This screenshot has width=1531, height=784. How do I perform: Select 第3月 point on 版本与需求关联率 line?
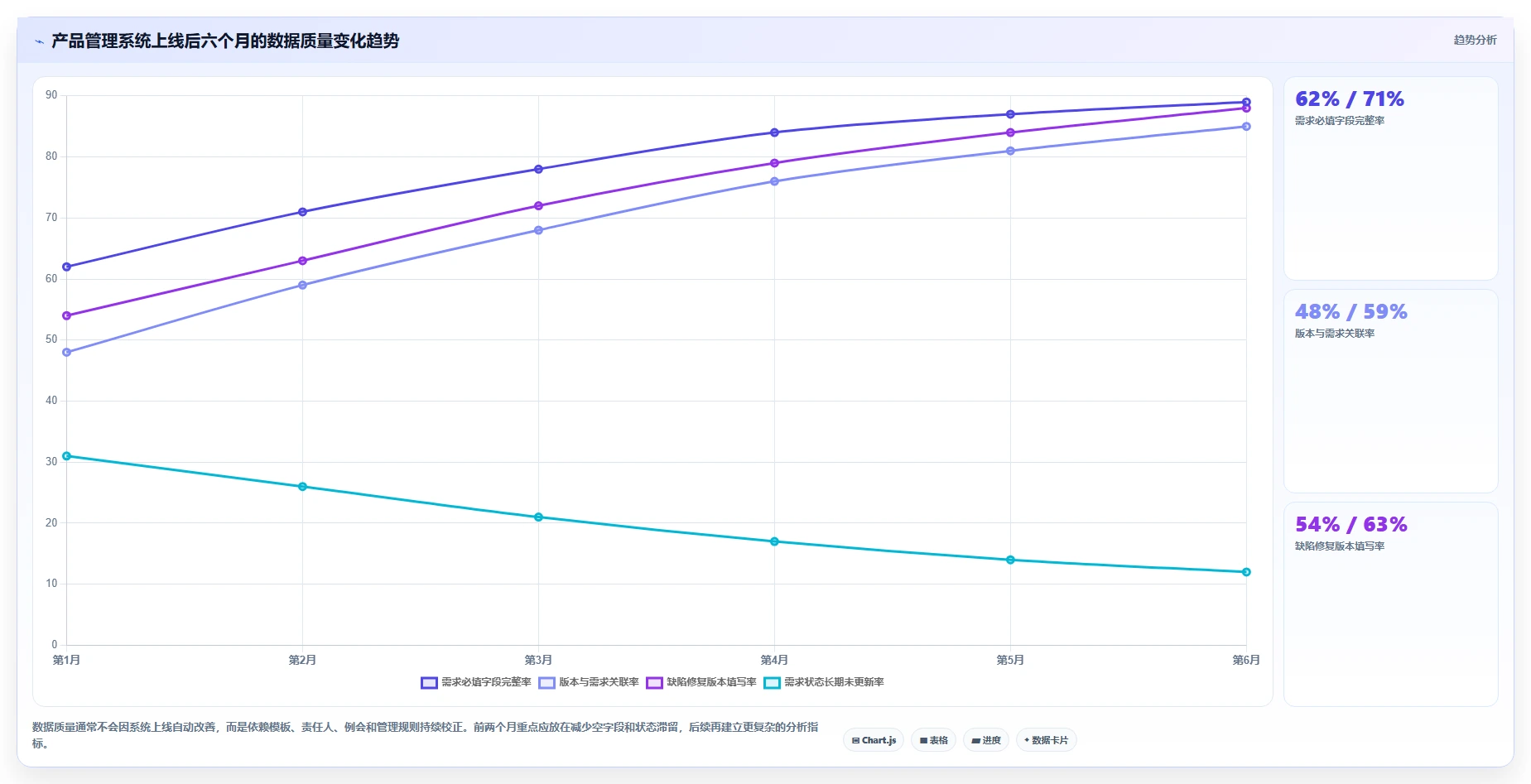point(538,230)
